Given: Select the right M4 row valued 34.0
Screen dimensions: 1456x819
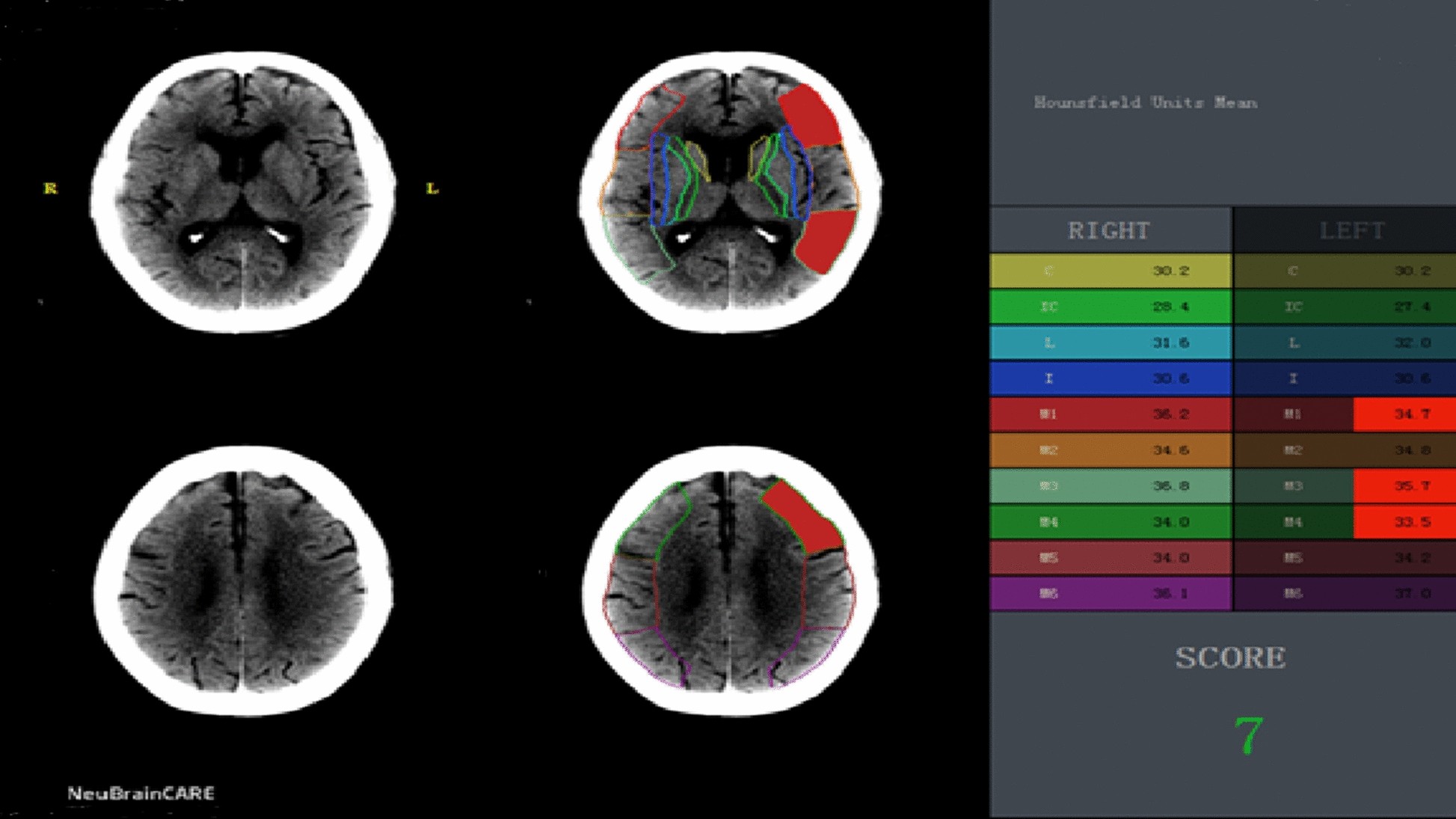Looking at the screenshot, I should (1111, 522).
